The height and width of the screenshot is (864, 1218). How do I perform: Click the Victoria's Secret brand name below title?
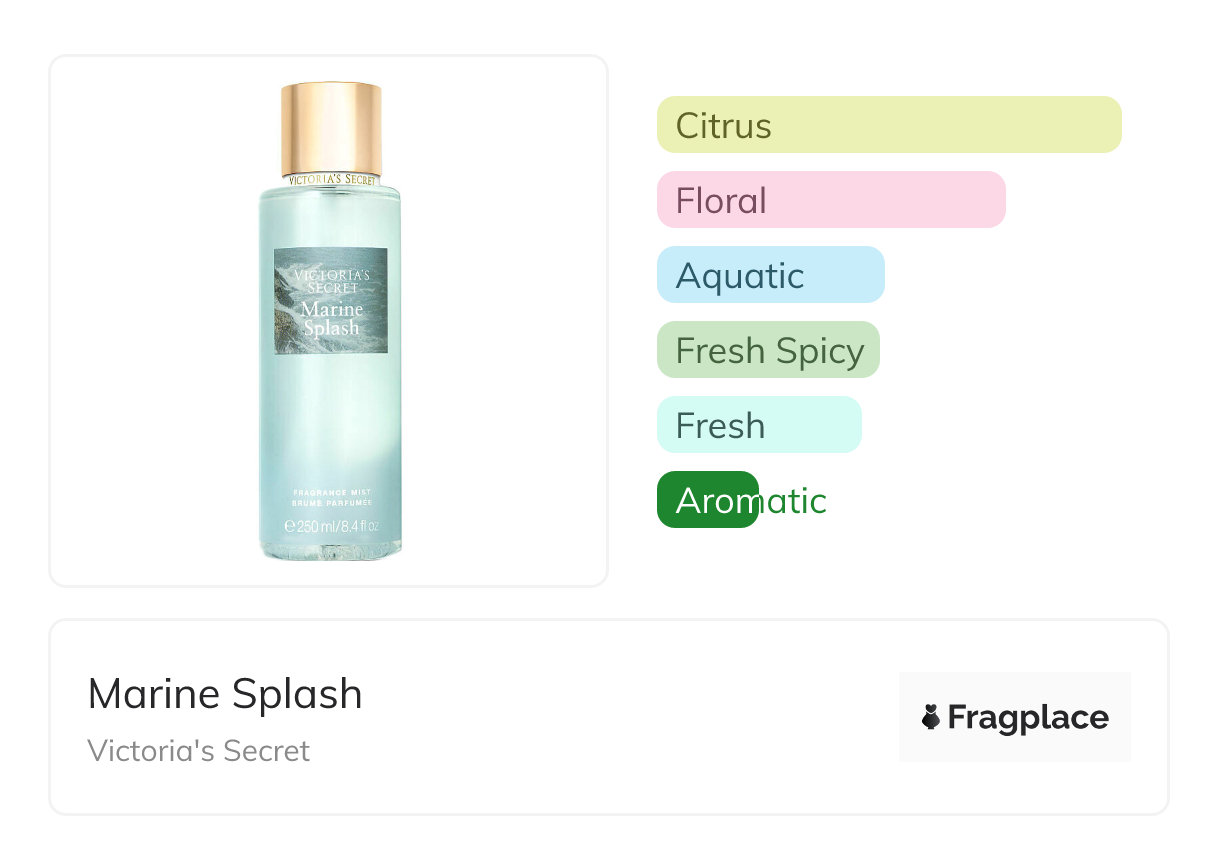pyautogui.click(x=199, y=751)
